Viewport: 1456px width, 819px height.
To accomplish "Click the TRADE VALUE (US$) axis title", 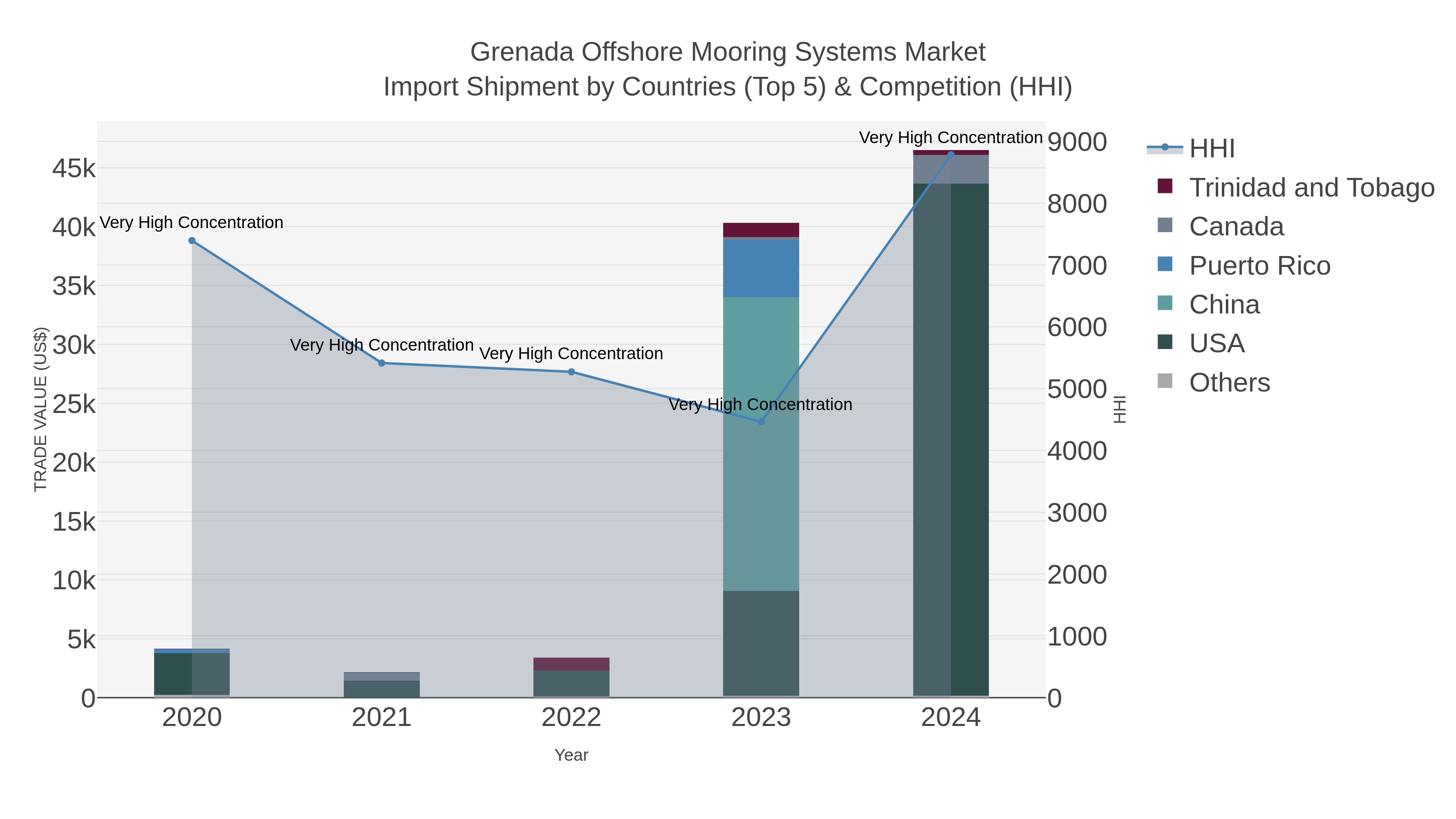I will pyautogui.click(x=41, y=409).
